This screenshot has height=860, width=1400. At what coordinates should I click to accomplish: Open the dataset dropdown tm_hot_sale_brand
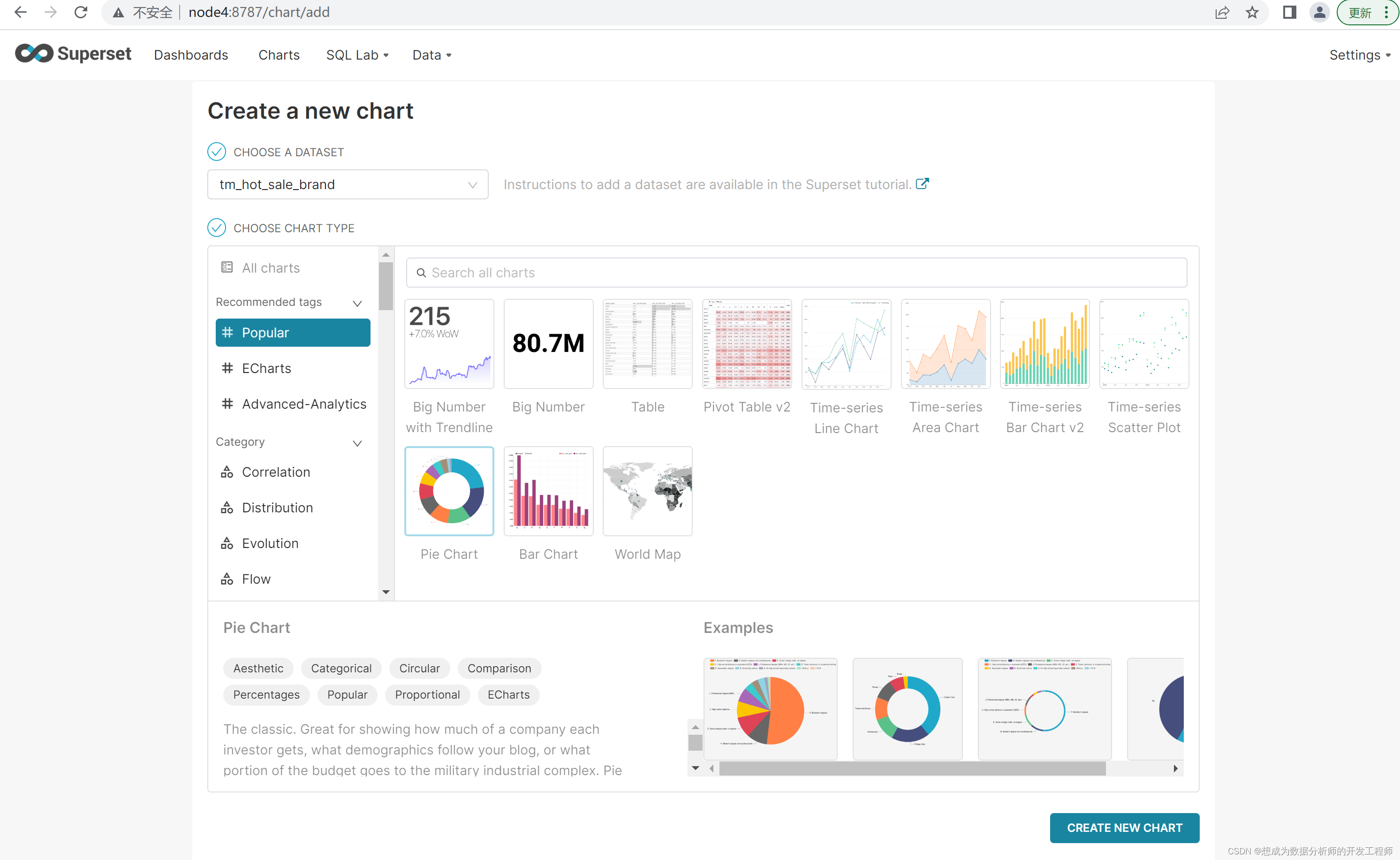click(347, 184)
